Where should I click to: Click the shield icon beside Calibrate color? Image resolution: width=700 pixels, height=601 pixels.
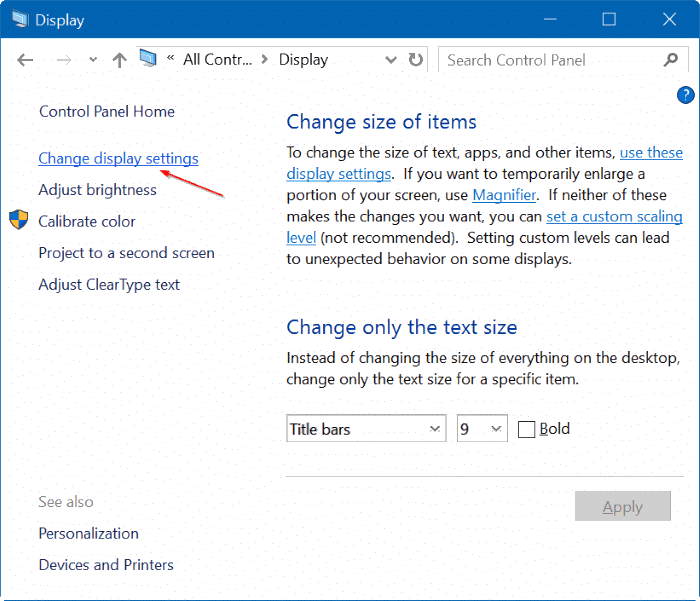[x=19, y=220]
